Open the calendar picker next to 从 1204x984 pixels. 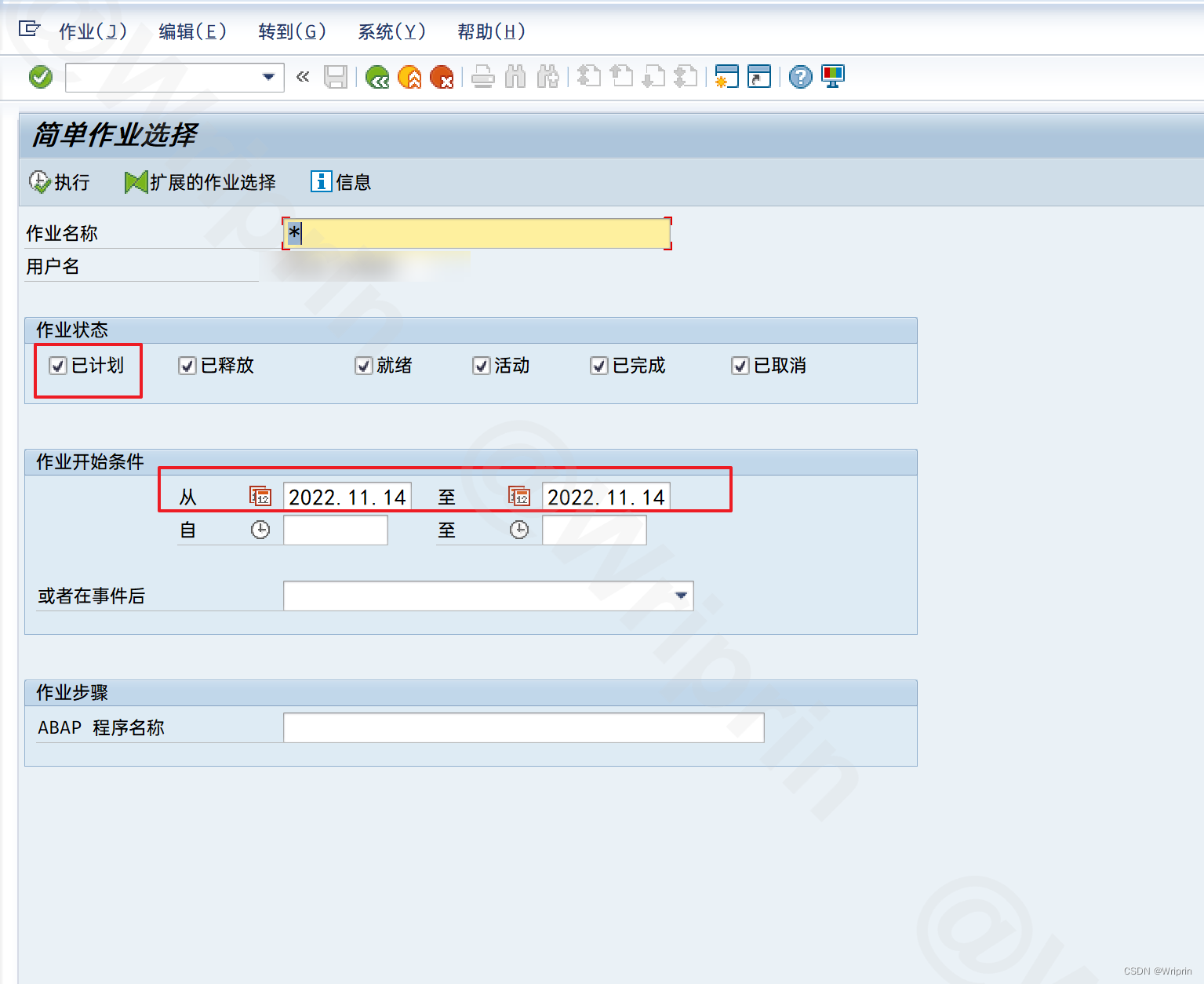(x=259, y=495)
